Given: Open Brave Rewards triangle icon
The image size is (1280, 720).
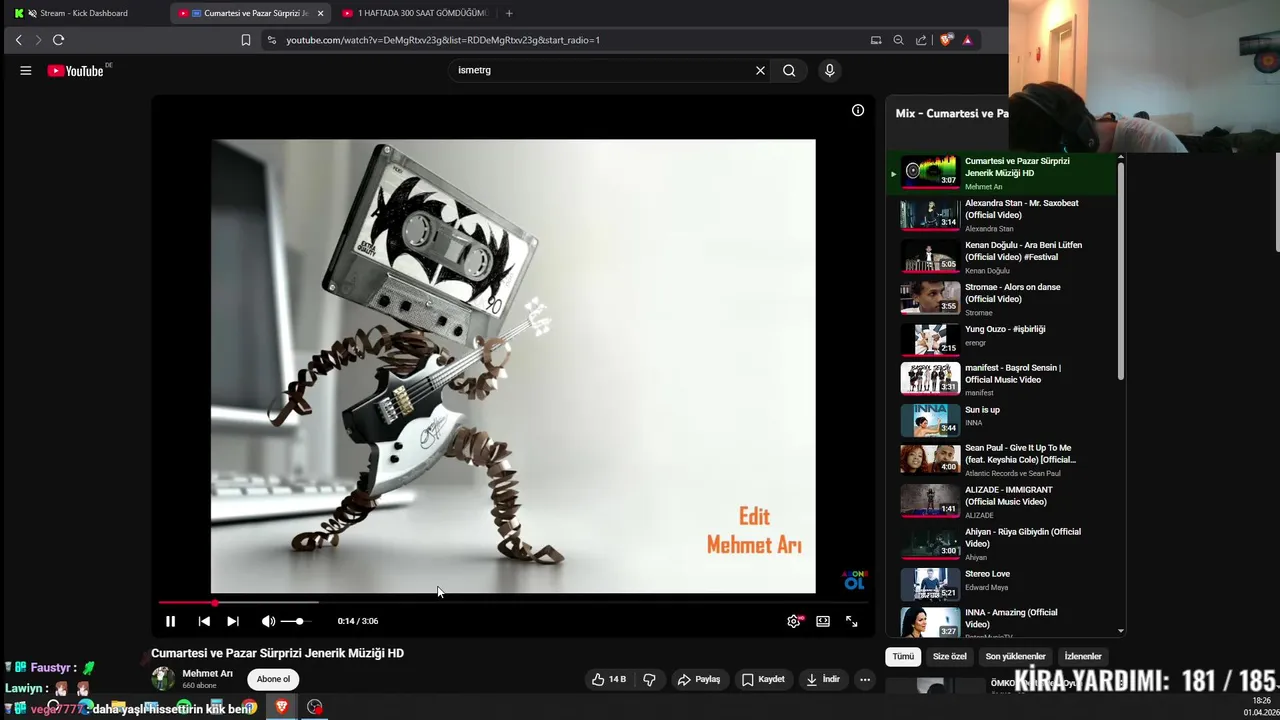Looking at the screenshot, I should [967, 40].
